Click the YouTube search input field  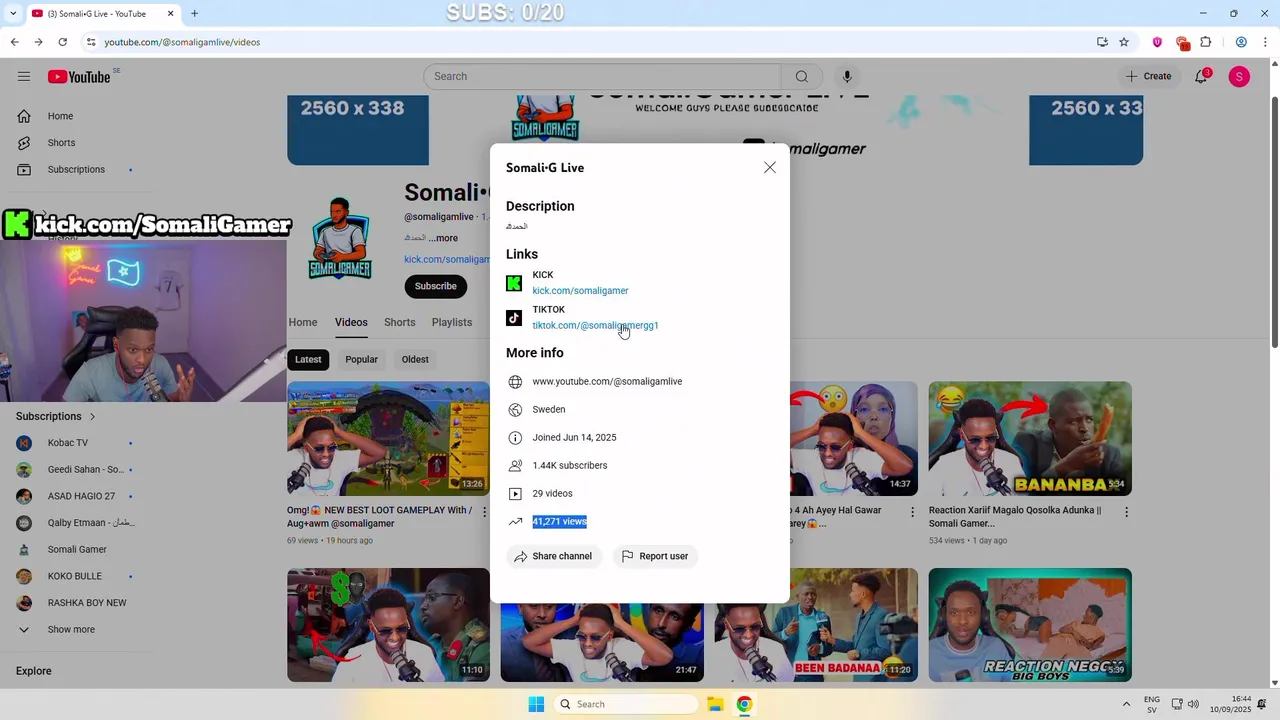602,77
